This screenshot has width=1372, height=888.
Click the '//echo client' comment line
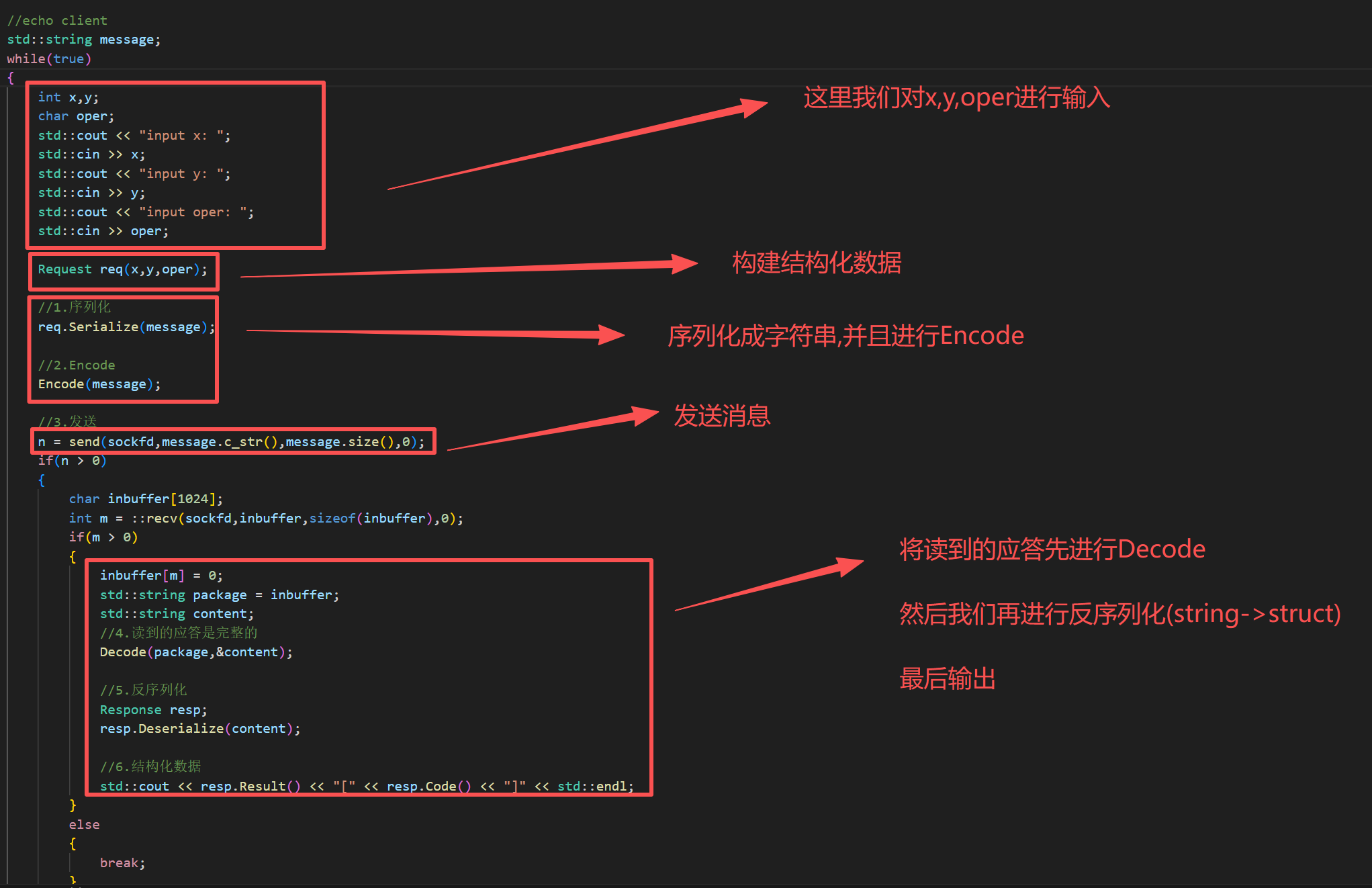(57, 20)
